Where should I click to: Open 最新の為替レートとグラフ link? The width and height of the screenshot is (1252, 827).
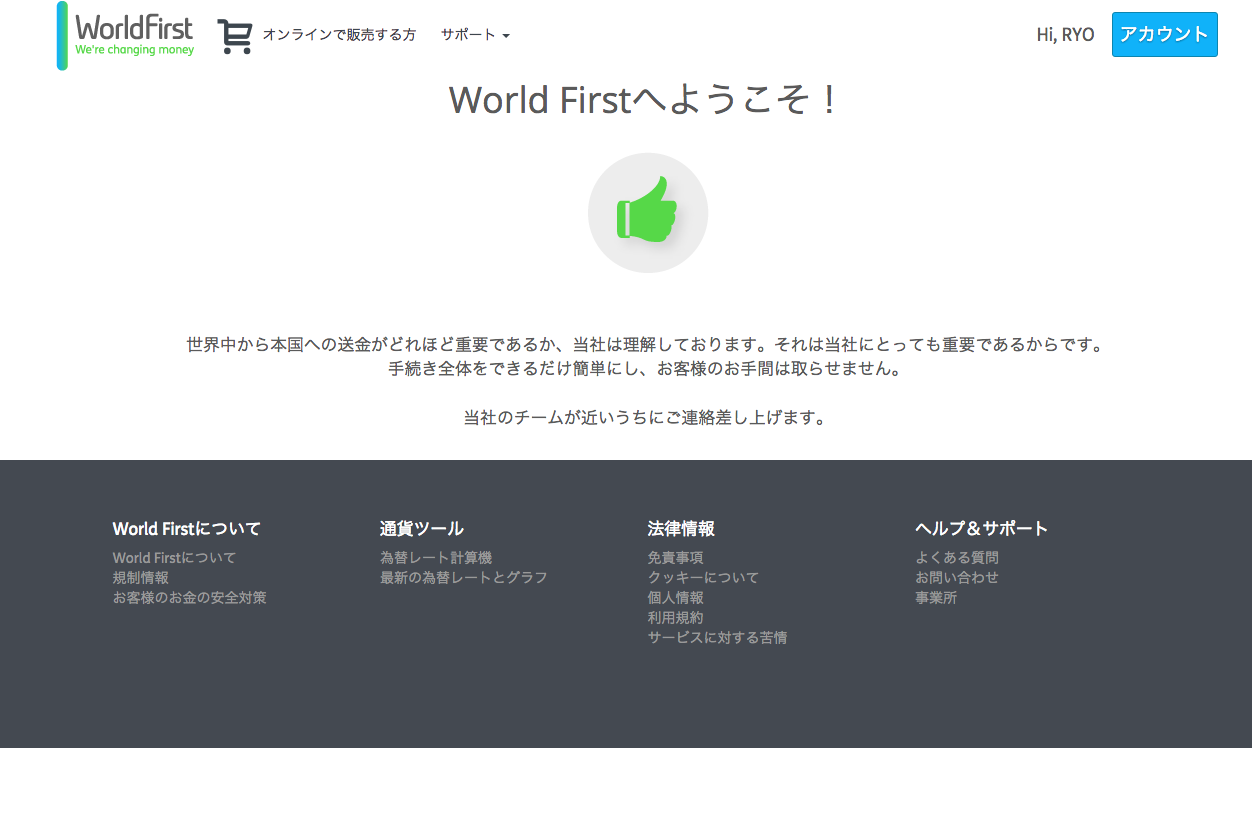pyautogui.click(x=463, y=578)
